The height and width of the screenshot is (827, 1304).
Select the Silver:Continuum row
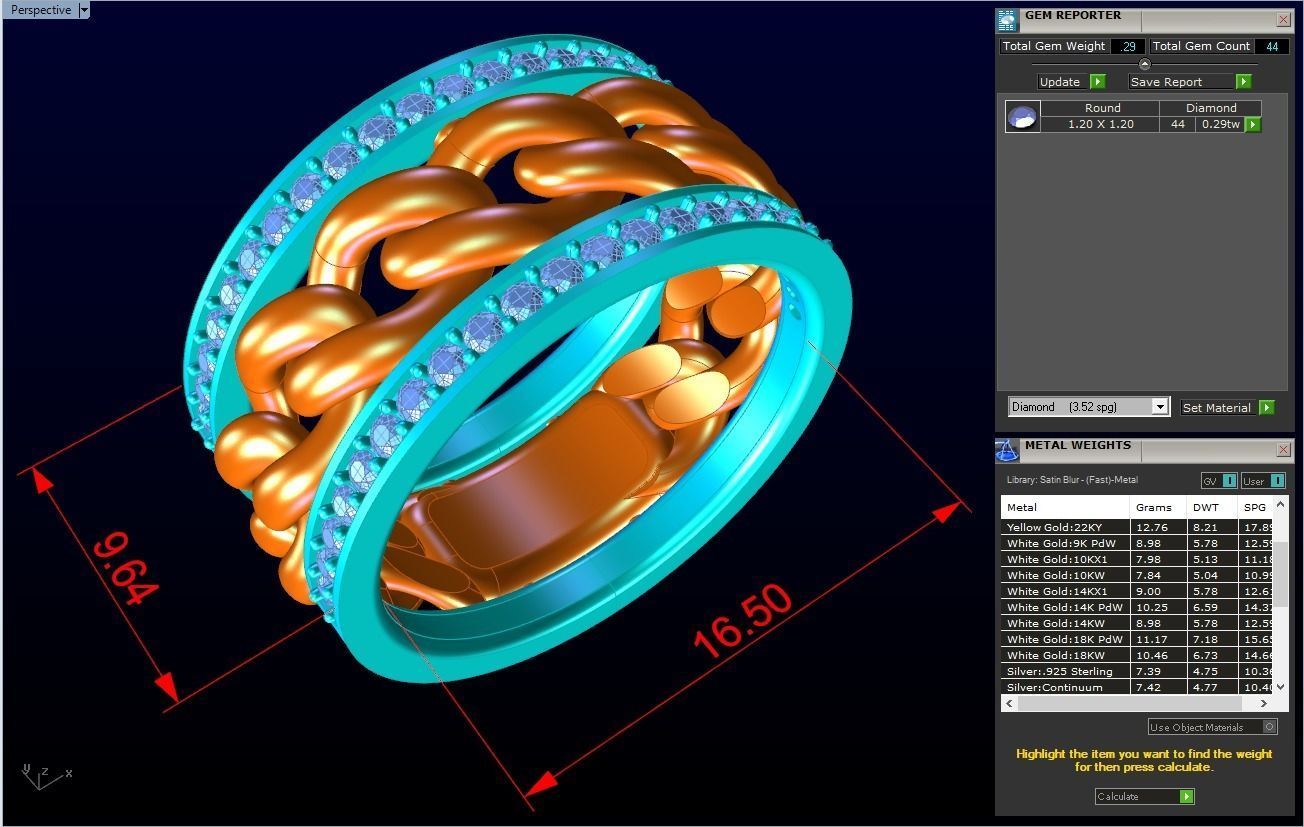tap(1137, 687)
